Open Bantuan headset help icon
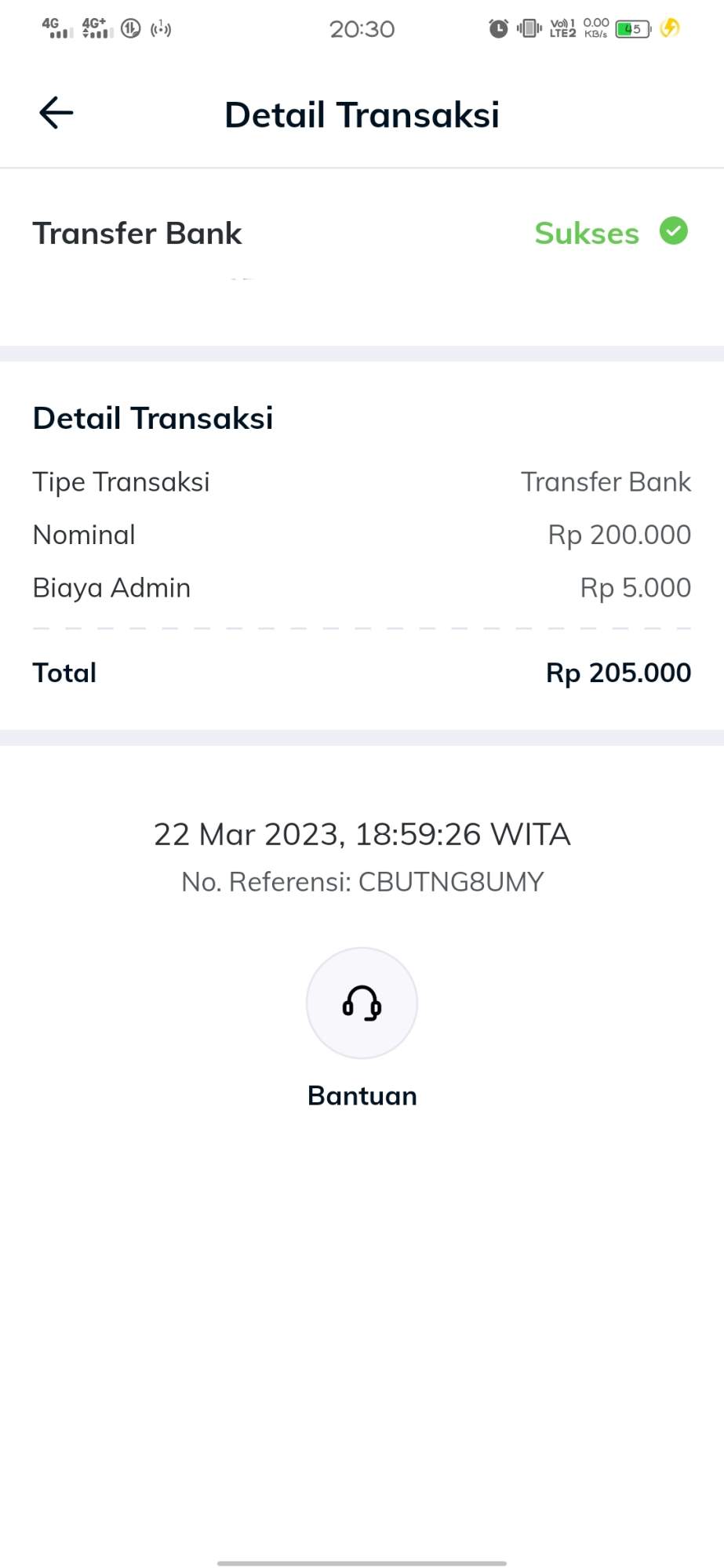724x1568 pixels. point(362,1003)
